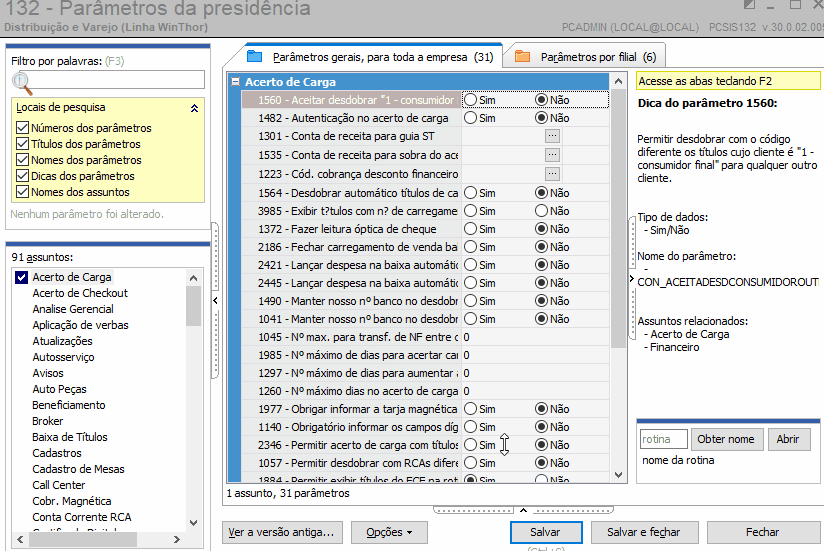The height and width of the screenshot is (551, 824).
Task: Toggle Dicas dos parâmetros checkbox
Action: point(23,176)
